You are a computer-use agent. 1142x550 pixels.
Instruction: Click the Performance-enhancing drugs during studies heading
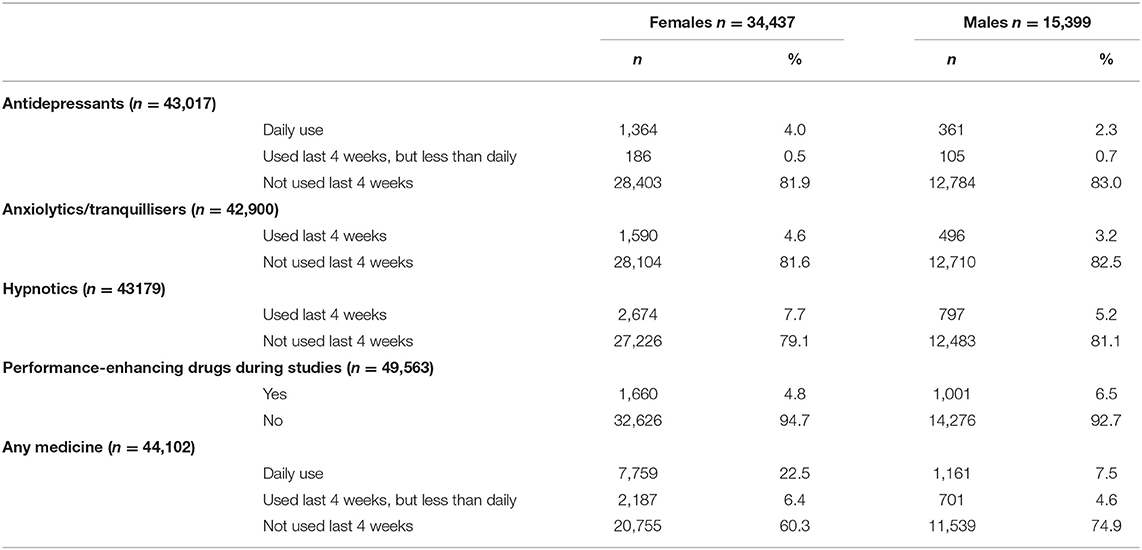pos(218,368)
